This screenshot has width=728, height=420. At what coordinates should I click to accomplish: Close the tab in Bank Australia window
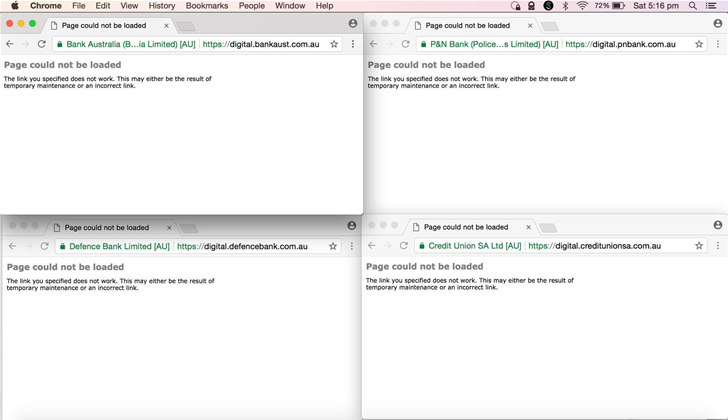point(166,25)
